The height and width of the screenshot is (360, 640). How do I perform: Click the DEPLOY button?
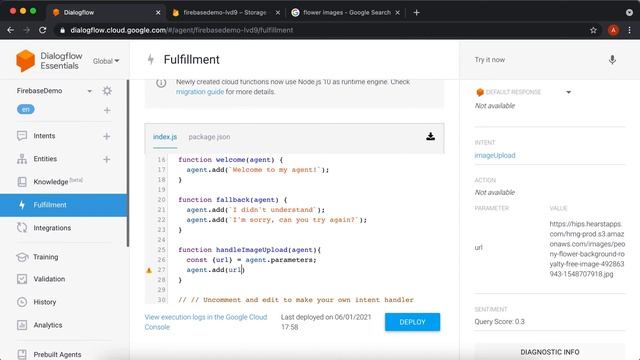412,322
